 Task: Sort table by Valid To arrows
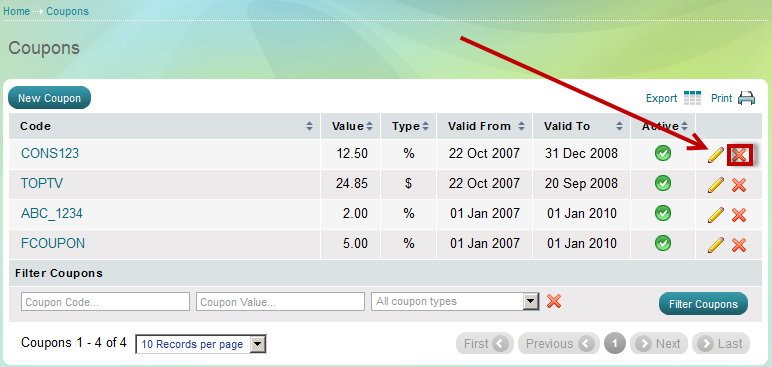point(619,127)
